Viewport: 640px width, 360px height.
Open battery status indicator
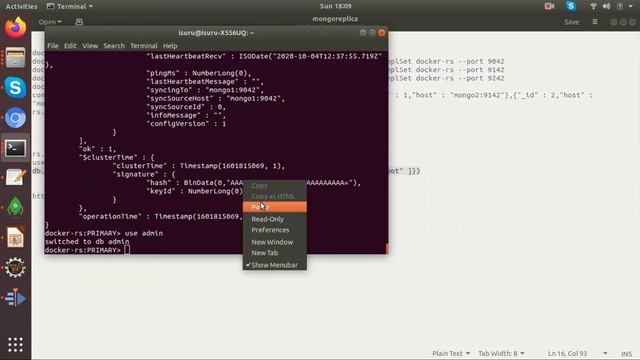(620, 6)
